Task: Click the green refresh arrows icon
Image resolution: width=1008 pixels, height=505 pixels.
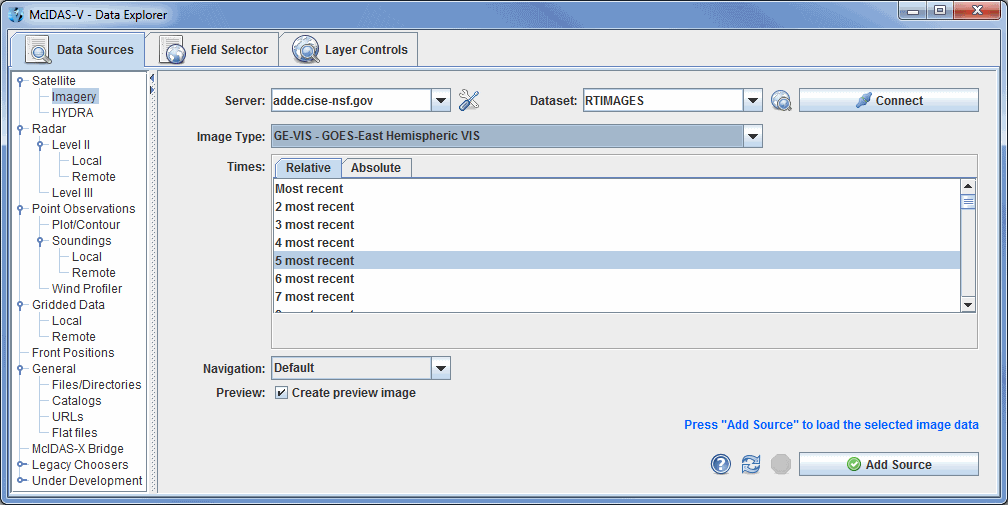Action: [751, 464]
